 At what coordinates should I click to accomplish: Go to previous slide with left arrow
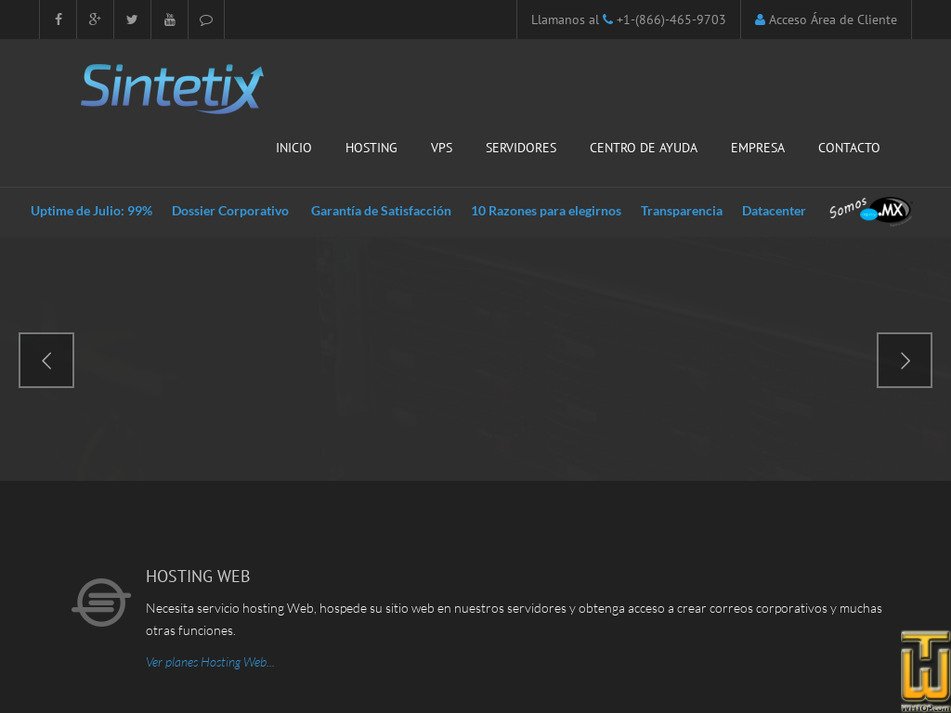[46, 360]
